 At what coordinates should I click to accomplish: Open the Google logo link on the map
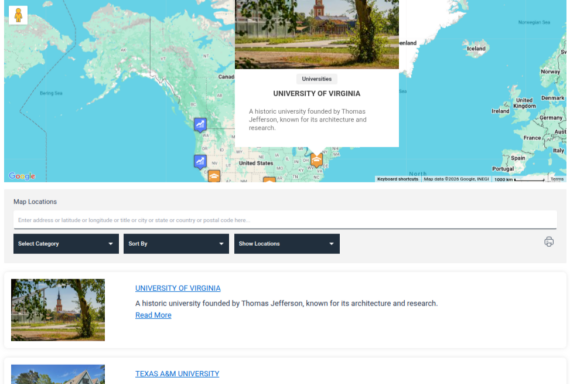point(22,176)
